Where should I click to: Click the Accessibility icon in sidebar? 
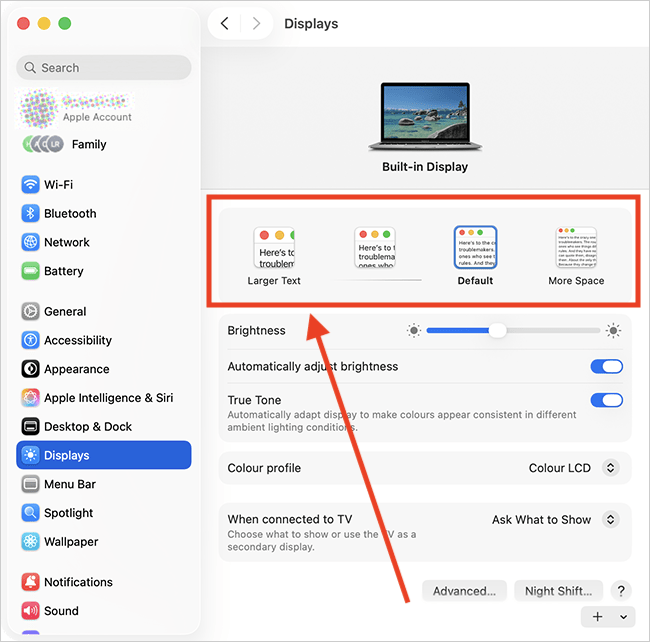pyautogui.click(x=30, y=341)
